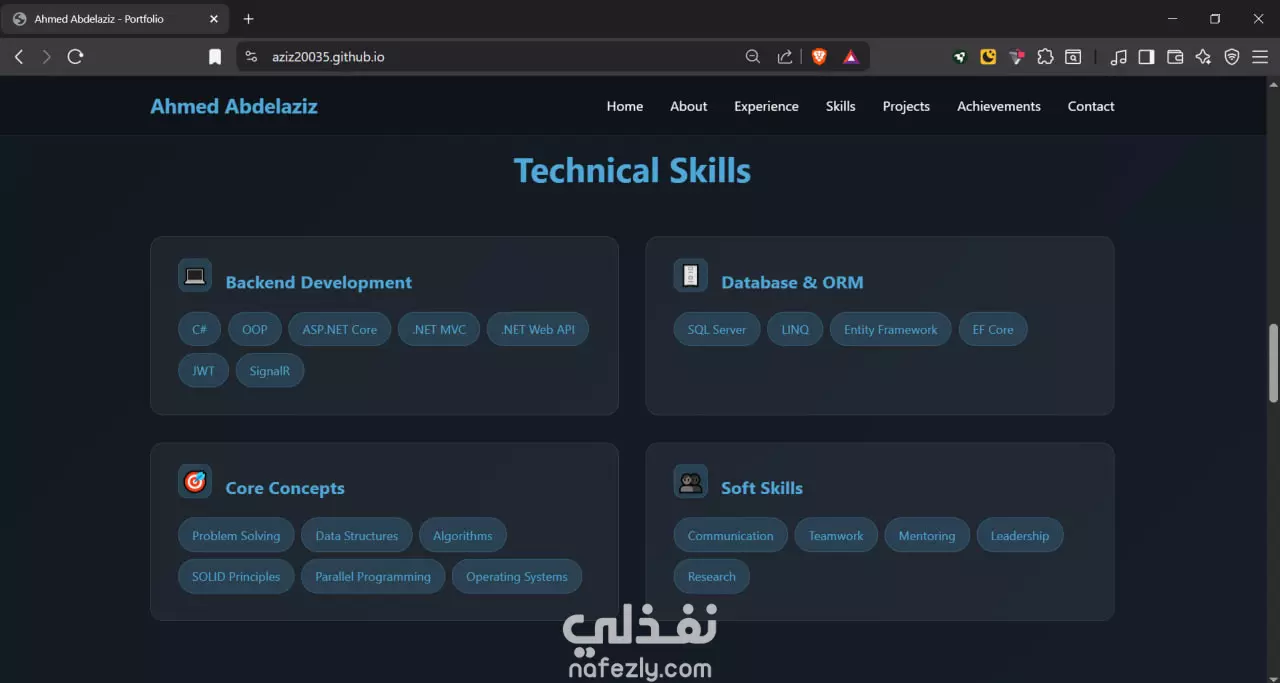The width and height of the screenshot is (1280, 683).
Task: Click the JWT skill tag
Action: (x=203, y=370)
